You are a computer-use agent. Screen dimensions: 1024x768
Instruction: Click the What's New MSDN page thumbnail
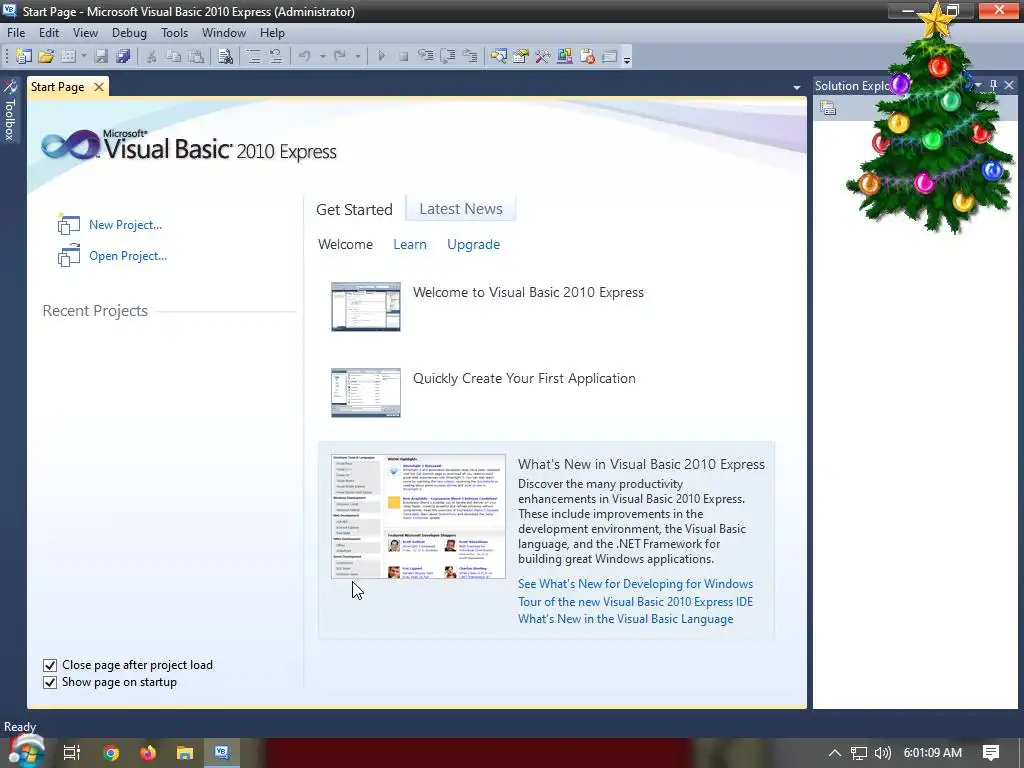419,517
